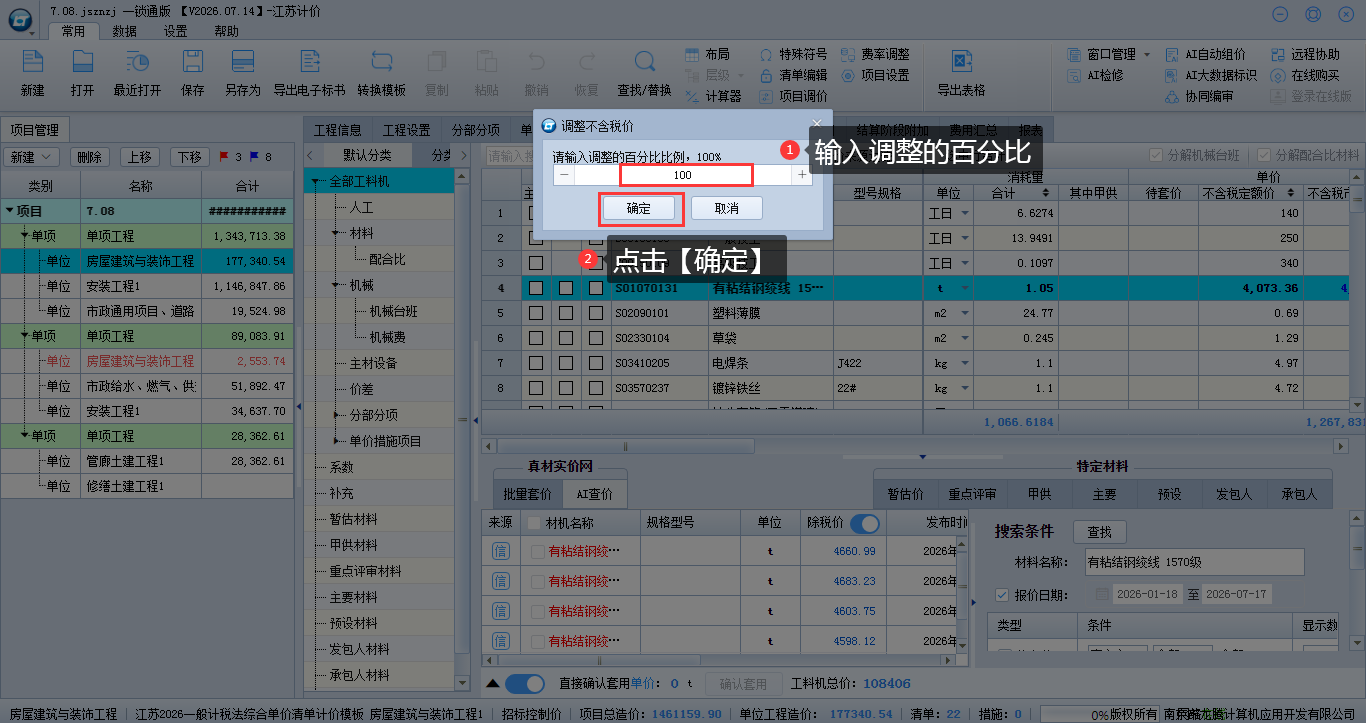Click the 特殊符号 special symbols icon
Image resolution: width=1366 pixels, height=723 pixels.
pyautogui.click(x=767, y=54)
